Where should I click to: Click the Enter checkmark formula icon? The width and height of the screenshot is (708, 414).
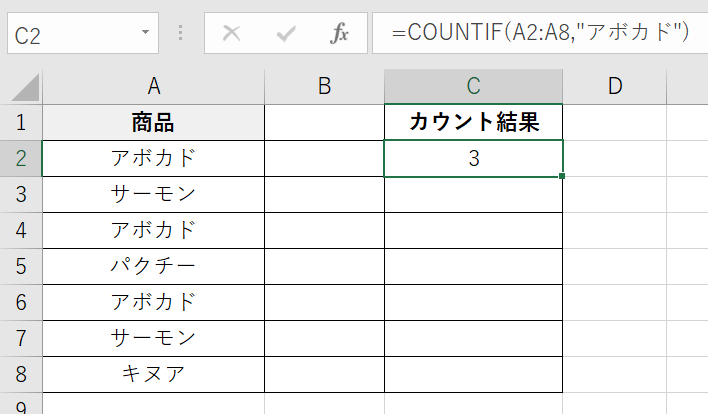pyautogui.click(x=286, y=34)
